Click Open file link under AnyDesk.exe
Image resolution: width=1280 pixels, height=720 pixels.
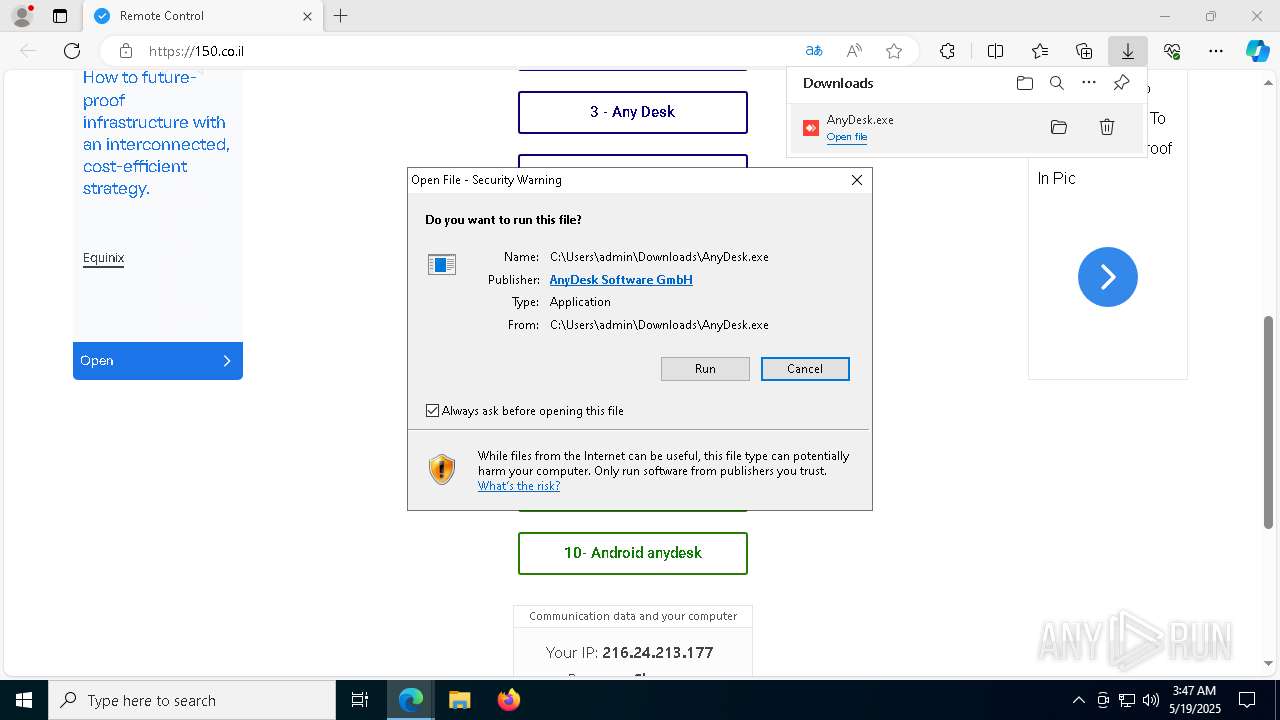click(847, 137)
